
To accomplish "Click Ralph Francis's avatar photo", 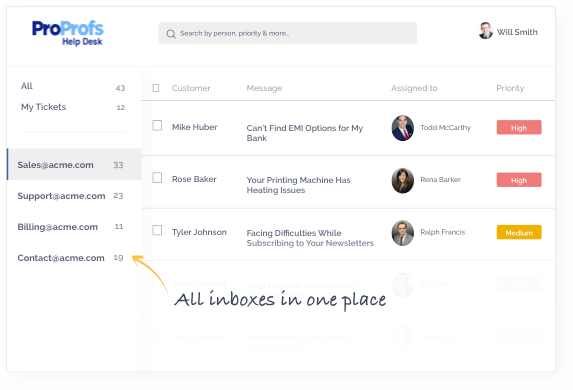I will click(402, 233).
